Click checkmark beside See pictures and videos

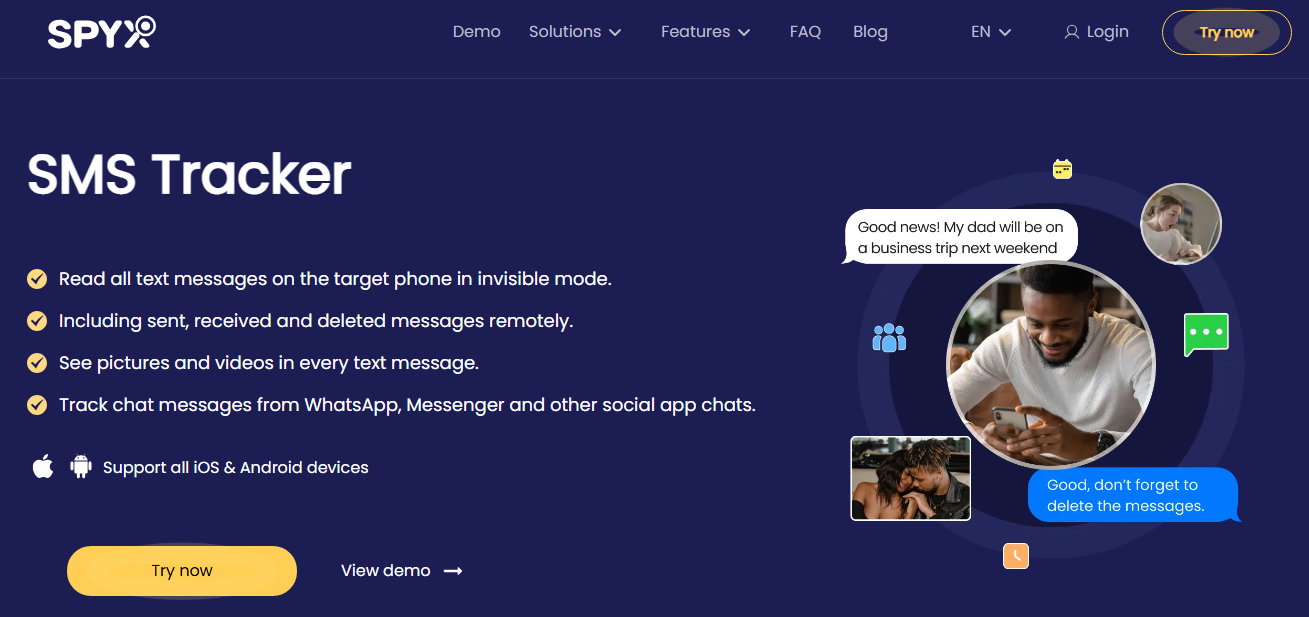pos(37,363)
